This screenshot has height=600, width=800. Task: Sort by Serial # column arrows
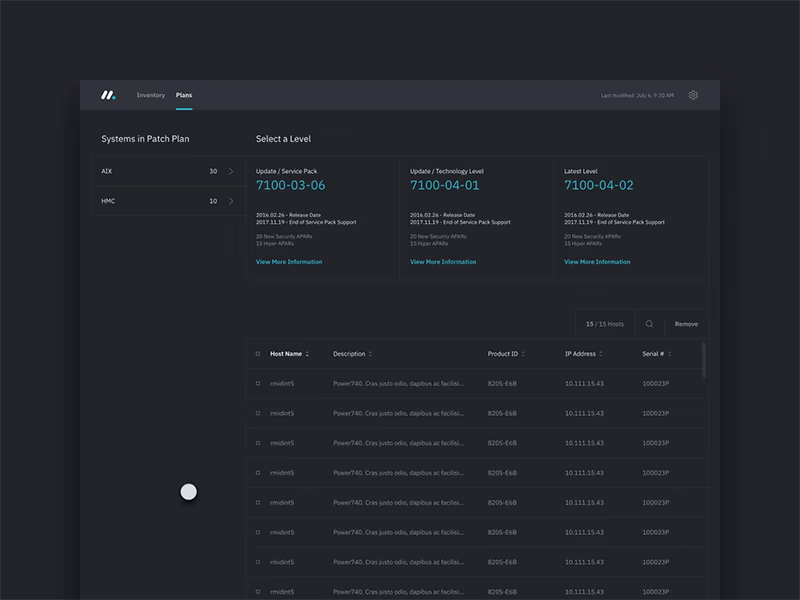point(669,354)
